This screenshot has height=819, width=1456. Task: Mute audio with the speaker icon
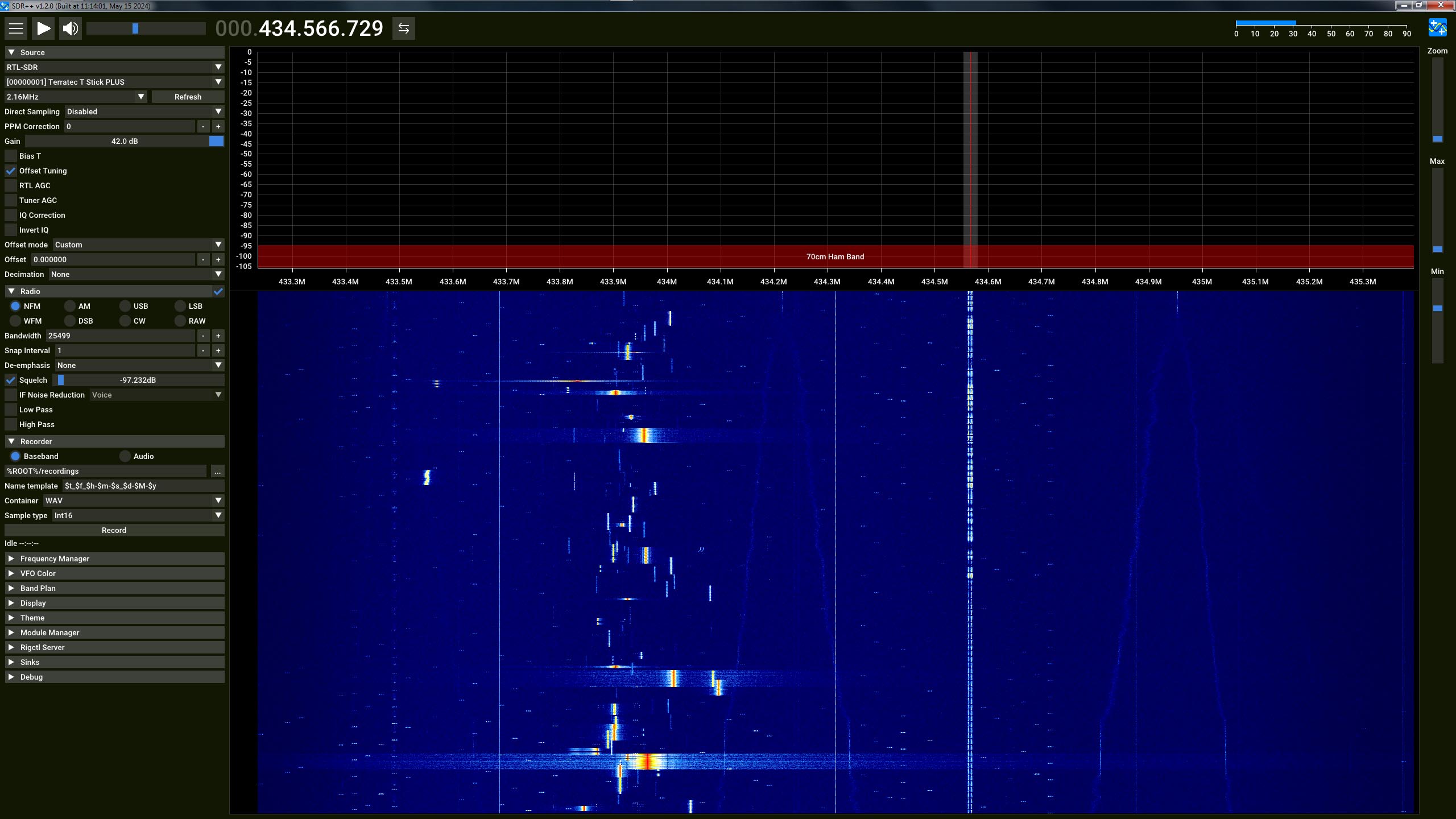coord(71,28)
